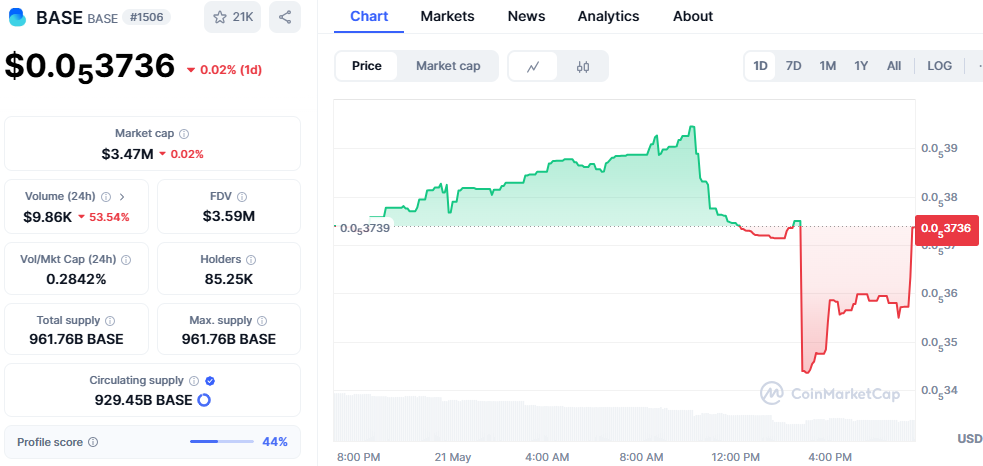This screenshot has width=983, height=466.
Task: Click the #1506 rank badge
Action: point(146,18)
